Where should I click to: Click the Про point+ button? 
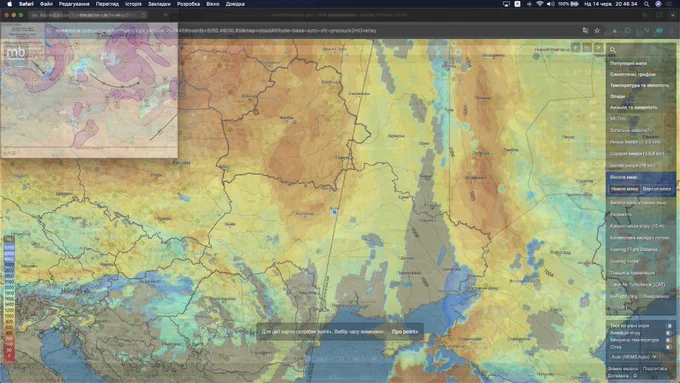tap(405, 332)
